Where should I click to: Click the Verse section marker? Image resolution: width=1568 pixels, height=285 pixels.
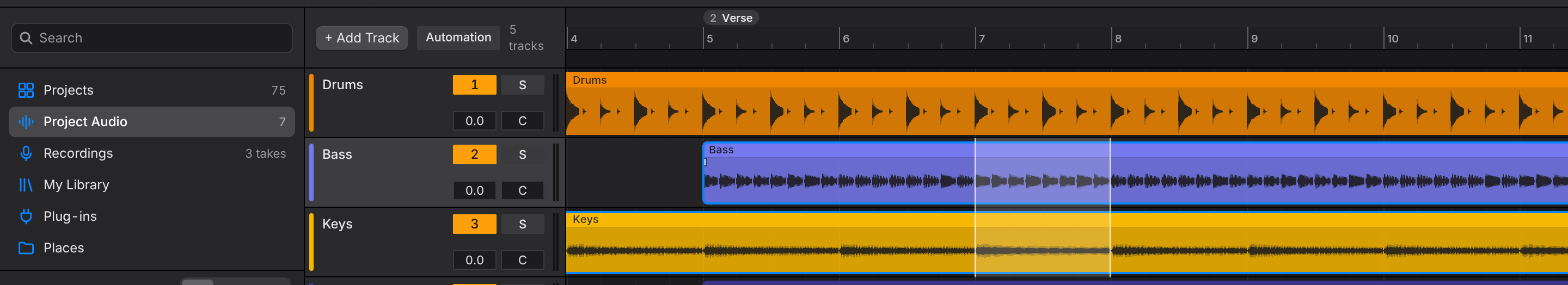click(731, 18)
